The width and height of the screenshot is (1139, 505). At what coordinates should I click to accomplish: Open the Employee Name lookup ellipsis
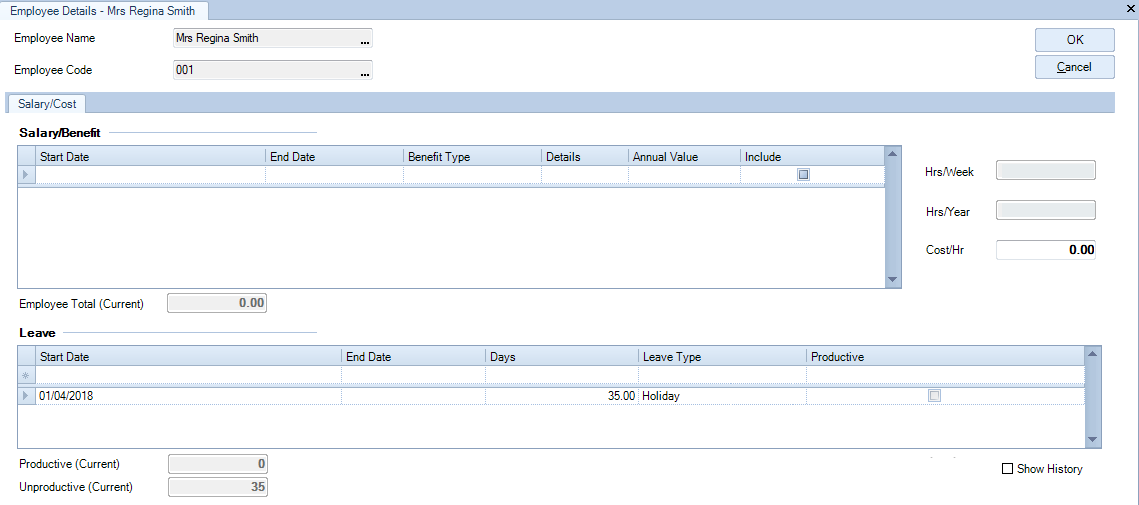365,41
